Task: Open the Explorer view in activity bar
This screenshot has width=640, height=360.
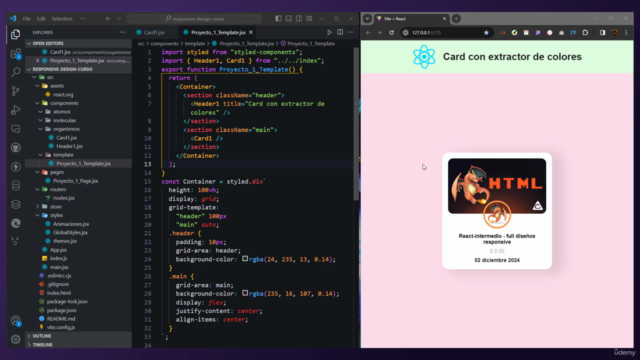Action: pyautogui.click(x=16, y=34)
